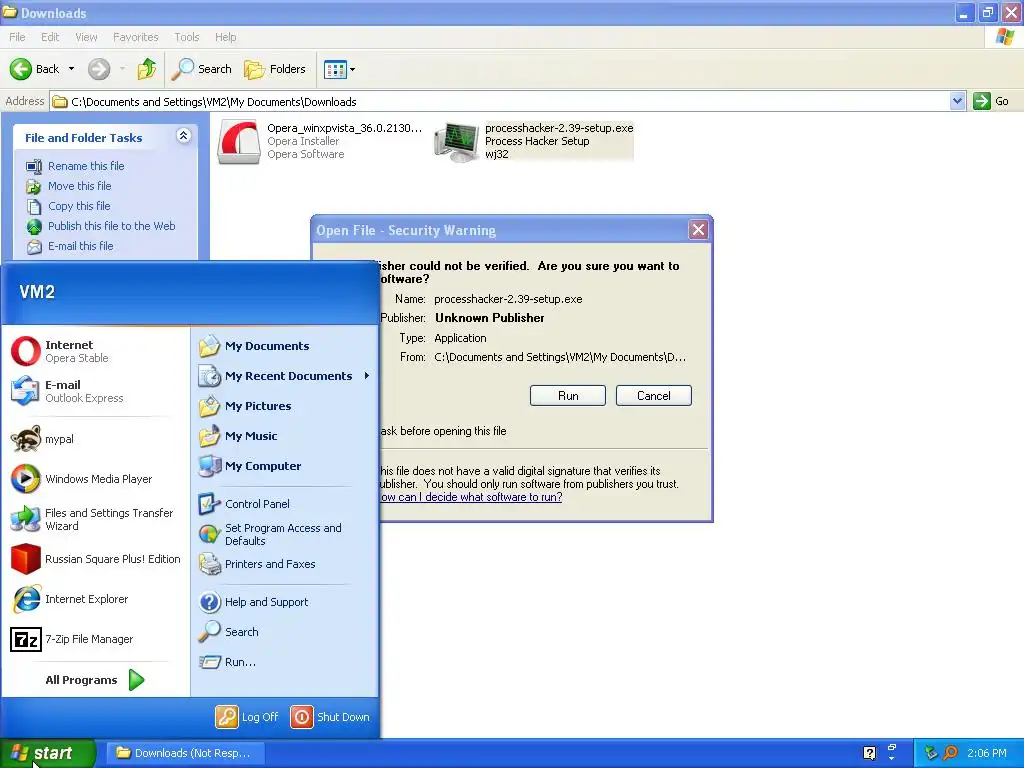The height and width of the screenshot is (768, 1024).
Task: Click Publish this file to the Web
Action: (101, 226)
